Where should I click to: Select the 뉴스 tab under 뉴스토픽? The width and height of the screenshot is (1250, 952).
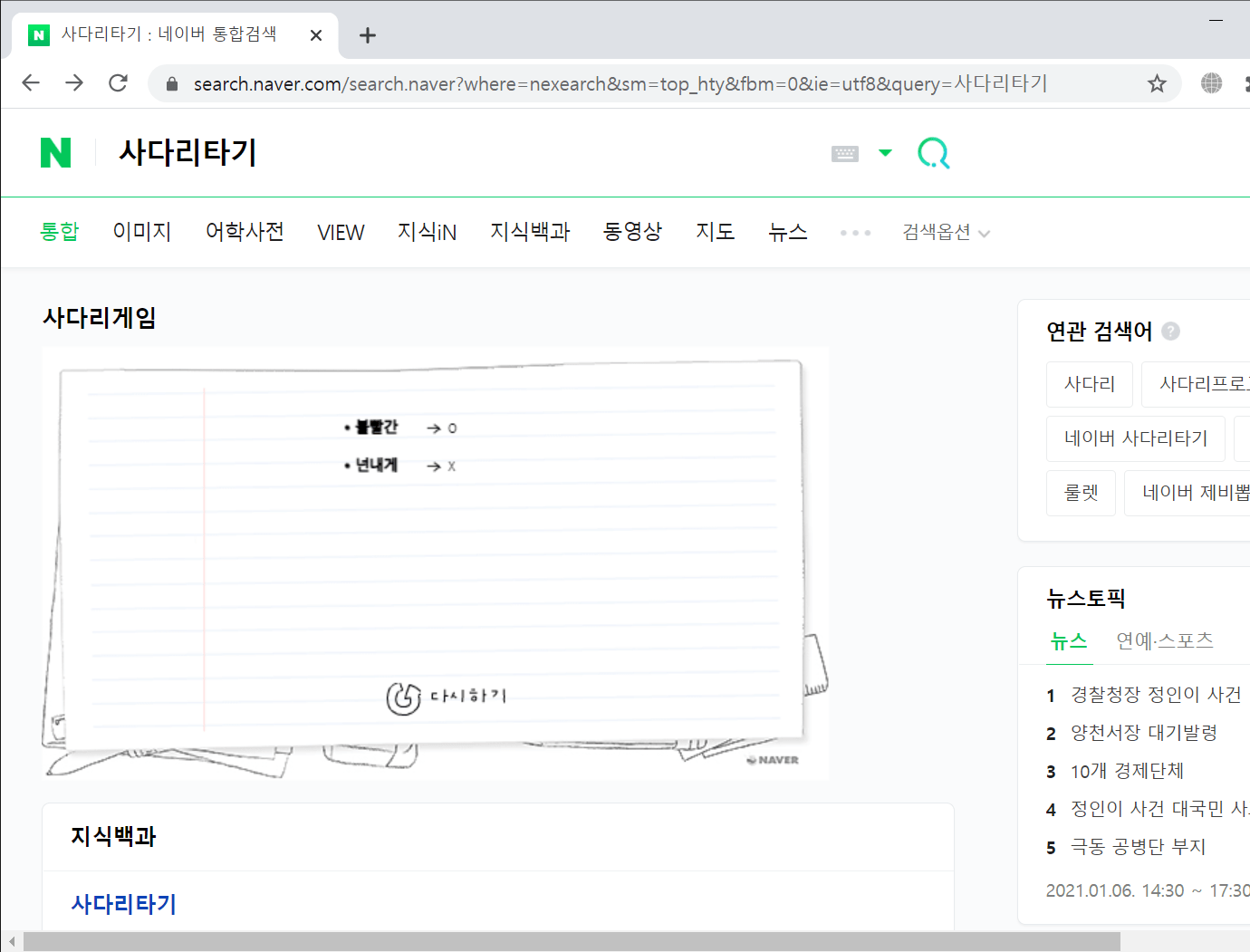click(1069, 641)
